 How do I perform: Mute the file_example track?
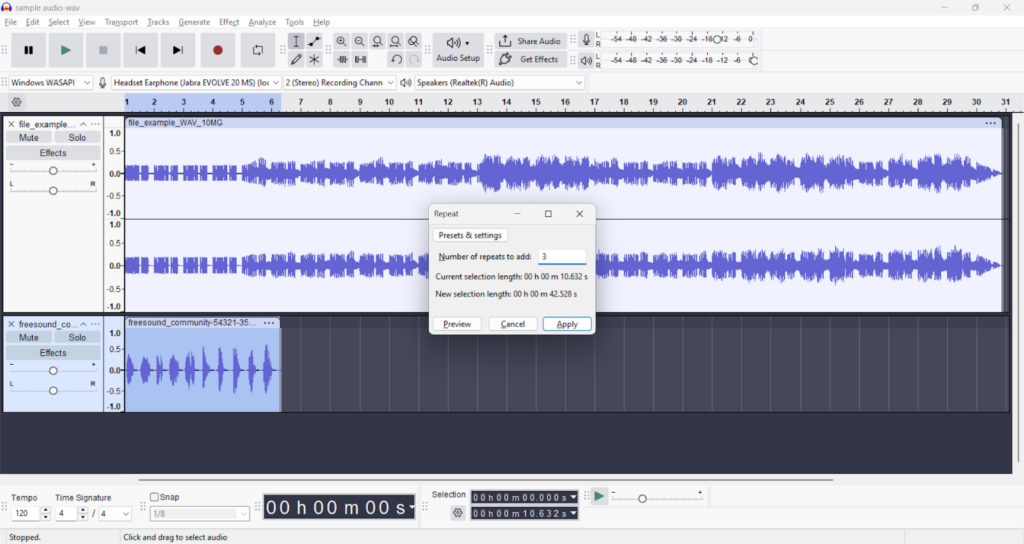point(29,138)
